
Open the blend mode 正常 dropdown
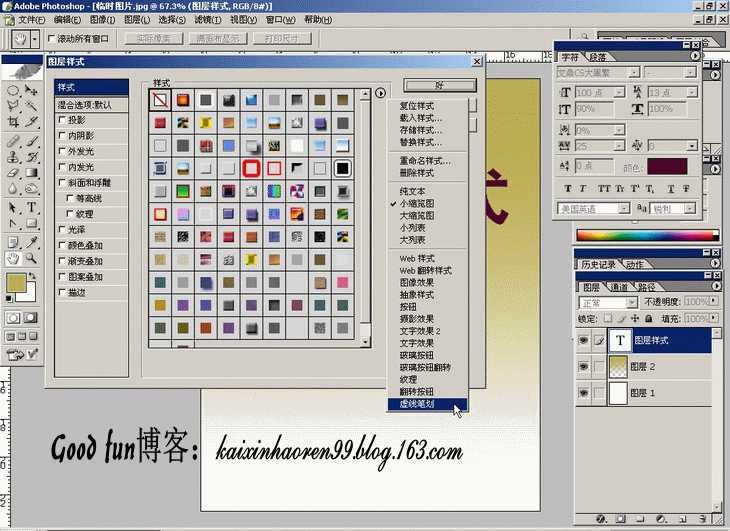coord(608,303)
